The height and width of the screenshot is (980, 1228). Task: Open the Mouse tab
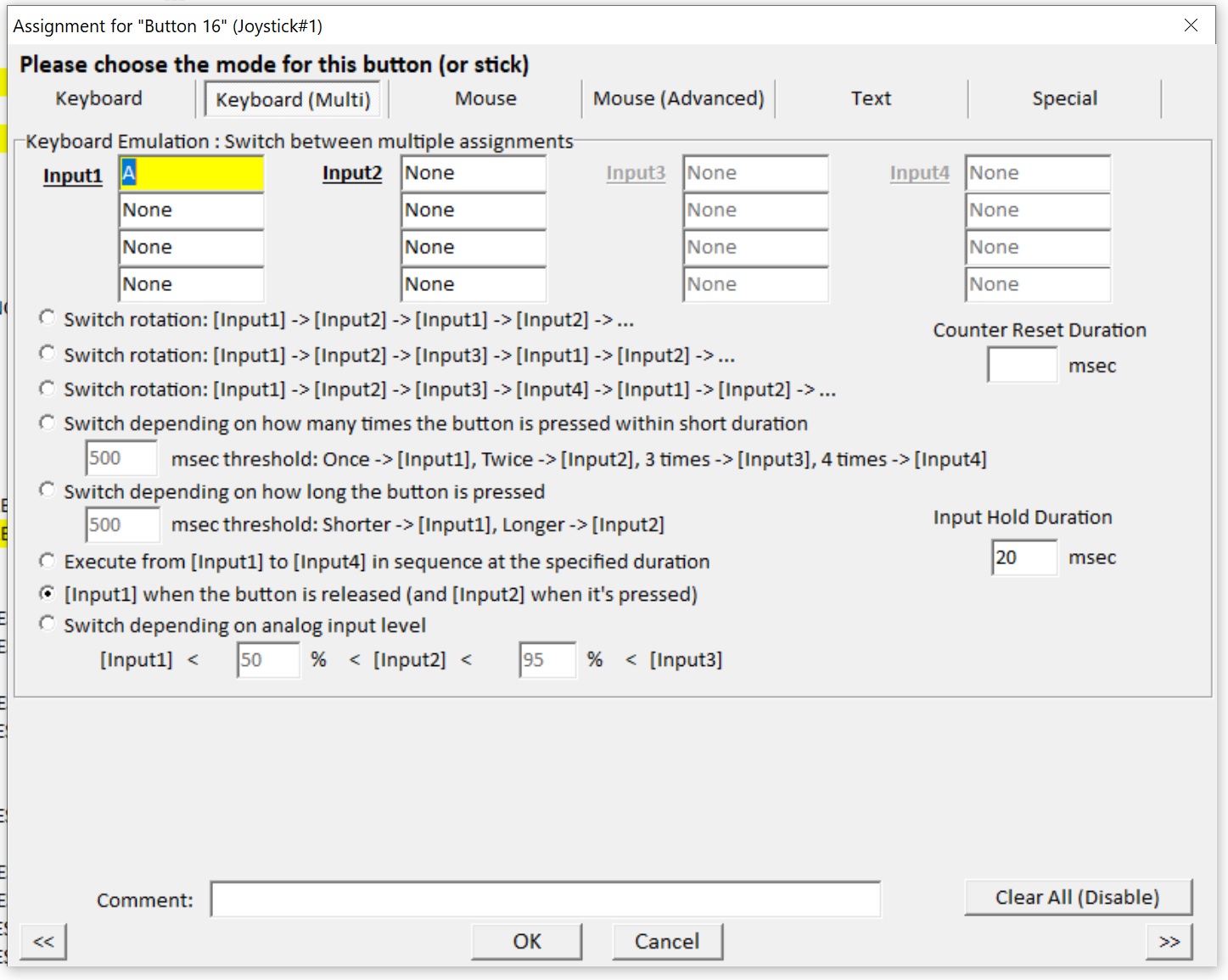click(x=485, y=98)
